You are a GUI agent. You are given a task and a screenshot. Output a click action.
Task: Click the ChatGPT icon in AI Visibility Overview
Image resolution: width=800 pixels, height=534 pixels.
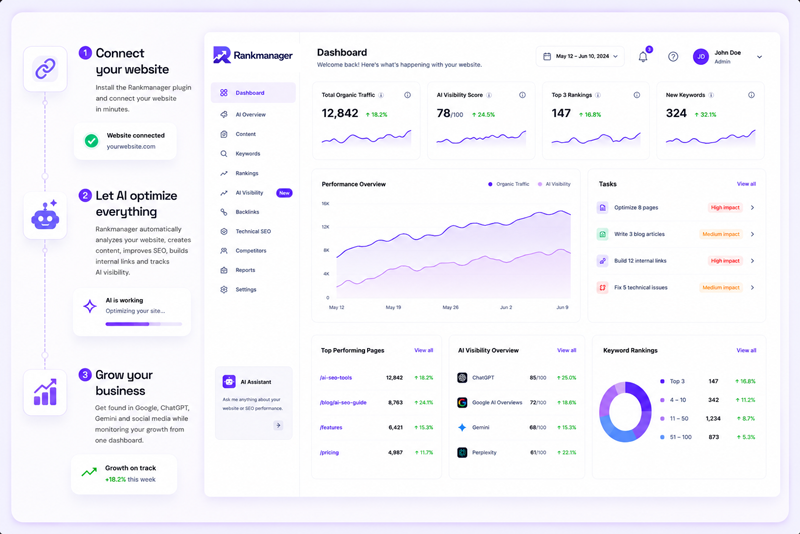pyautogui.click(x=462, y=377)
